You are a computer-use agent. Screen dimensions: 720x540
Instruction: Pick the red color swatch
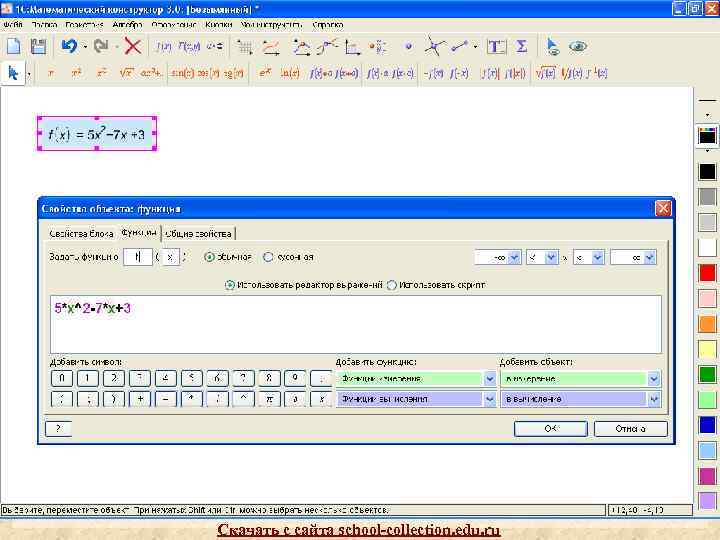(x=707, y=273)
